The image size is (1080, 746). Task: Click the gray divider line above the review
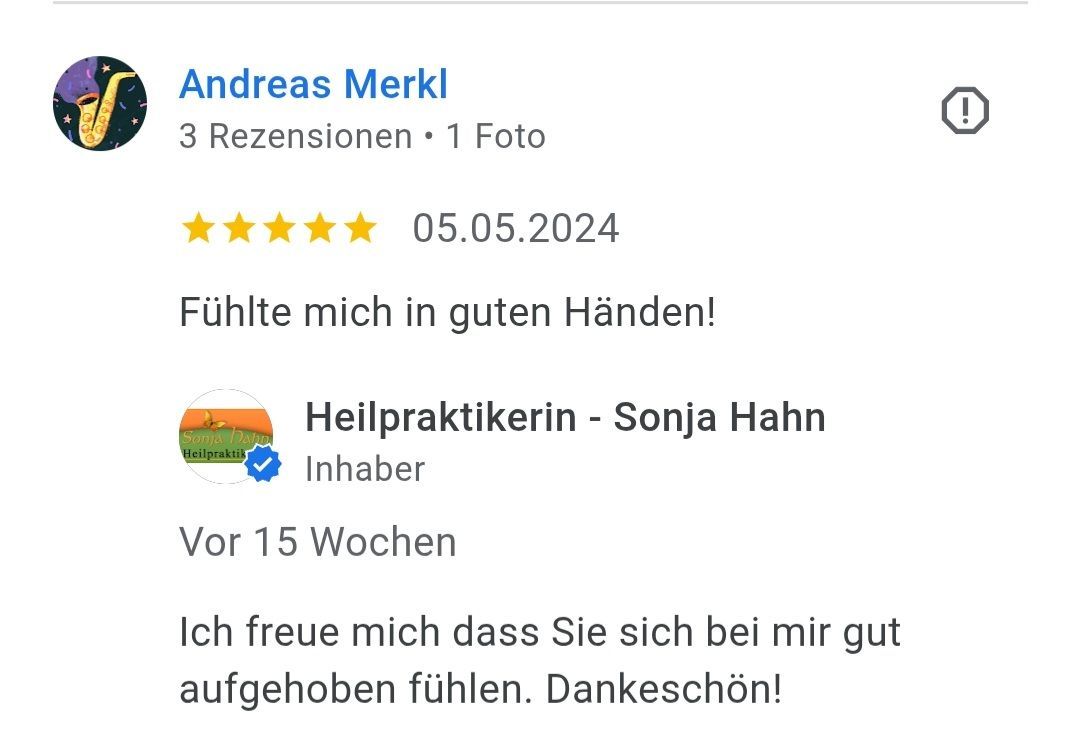pos(540,3)
